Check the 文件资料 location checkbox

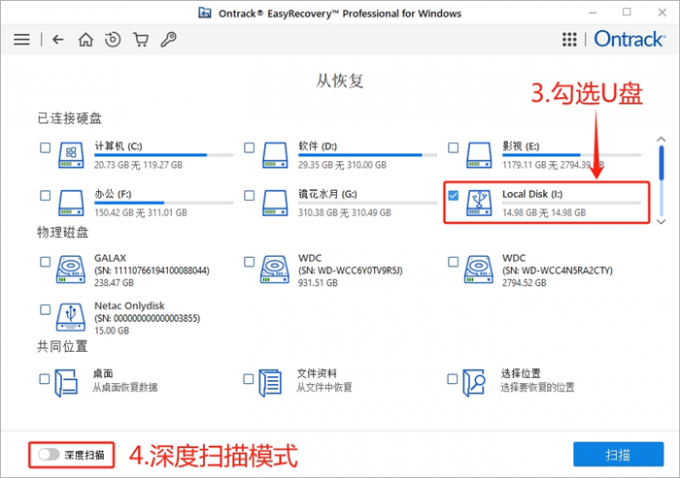[248, 379]
